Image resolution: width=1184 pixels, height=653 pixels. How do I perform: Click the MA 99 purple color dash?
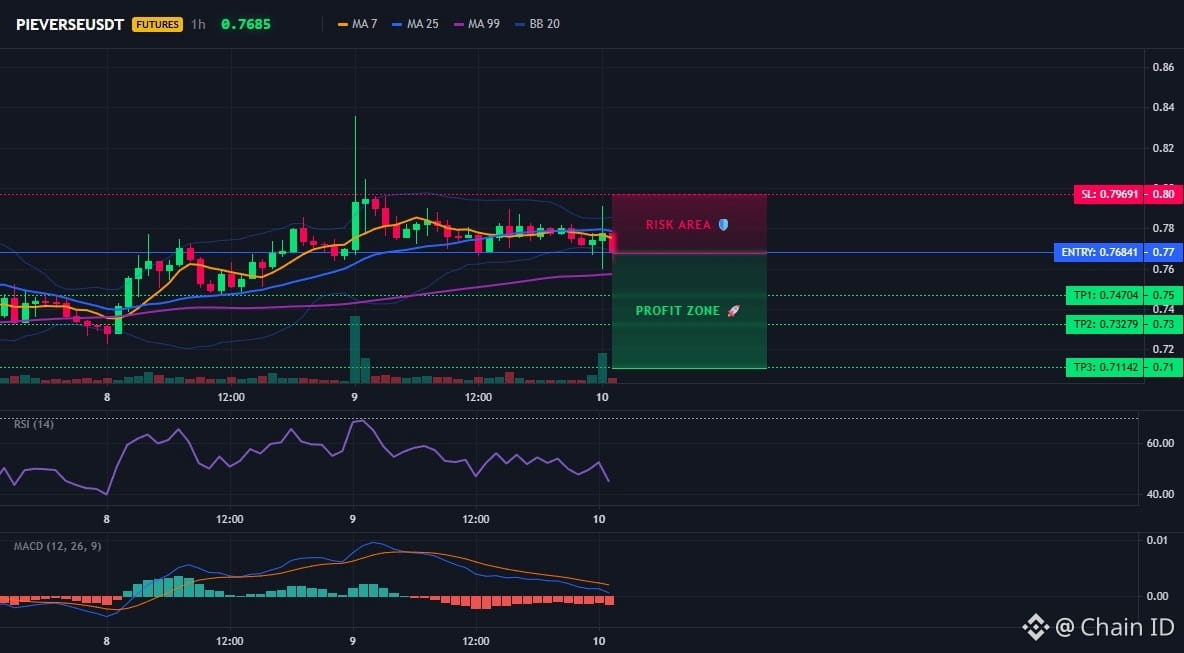click(x=458, y=24)
